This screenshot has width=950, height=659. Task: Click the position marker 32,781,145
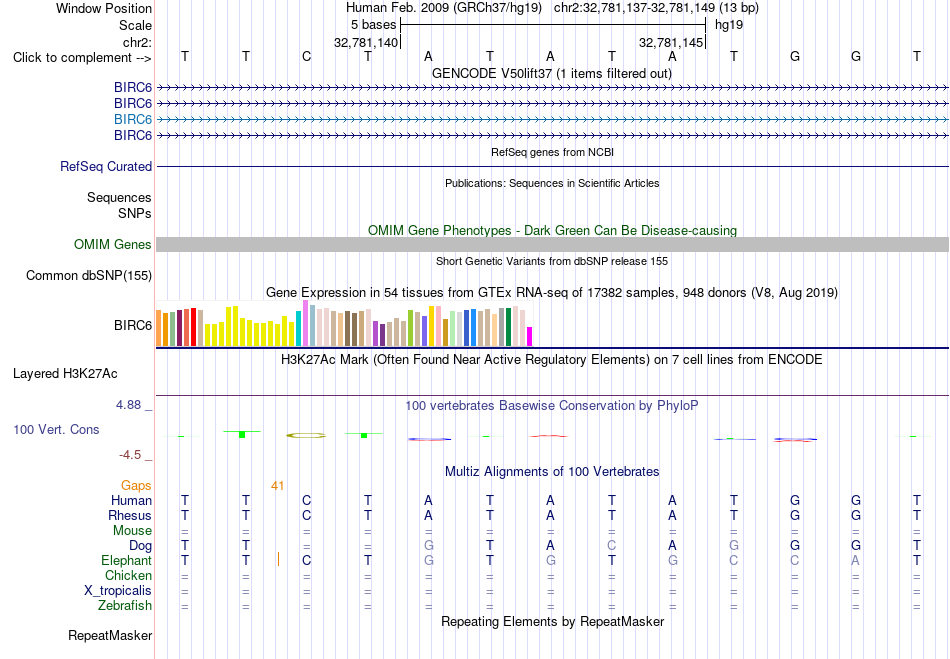(671, 43)
